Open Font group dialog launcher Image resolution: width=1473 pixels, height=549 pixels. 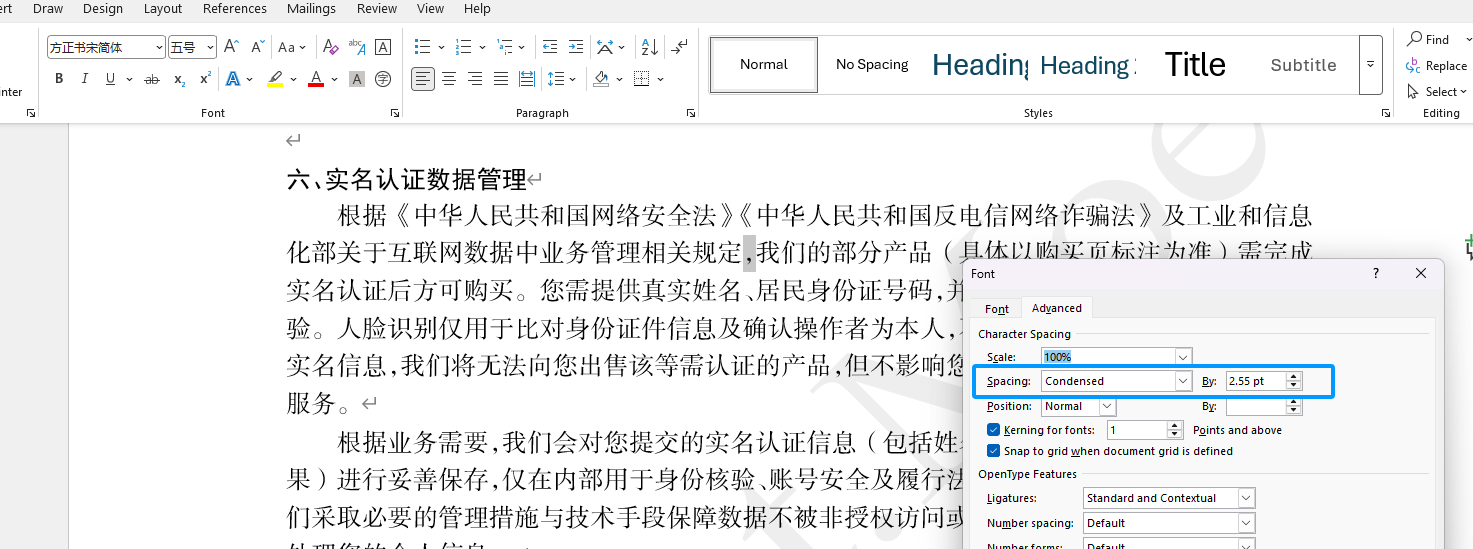[394, 114]
